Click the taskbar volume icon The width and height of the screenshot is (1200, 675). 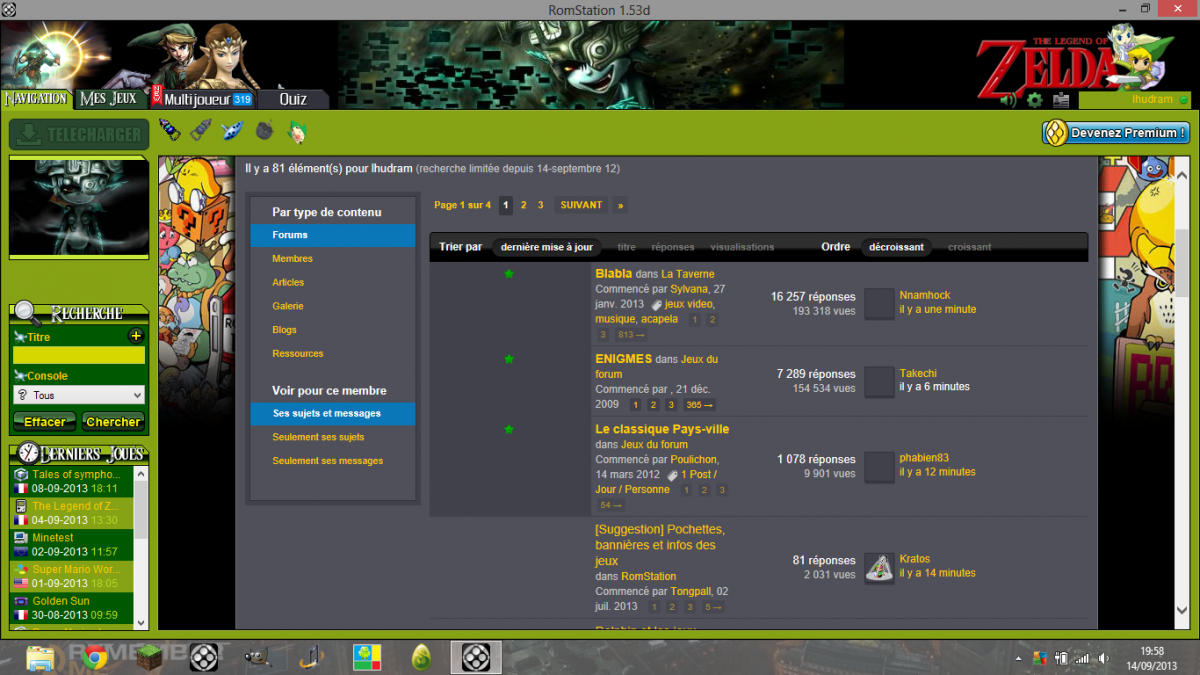click(1103, 658)
